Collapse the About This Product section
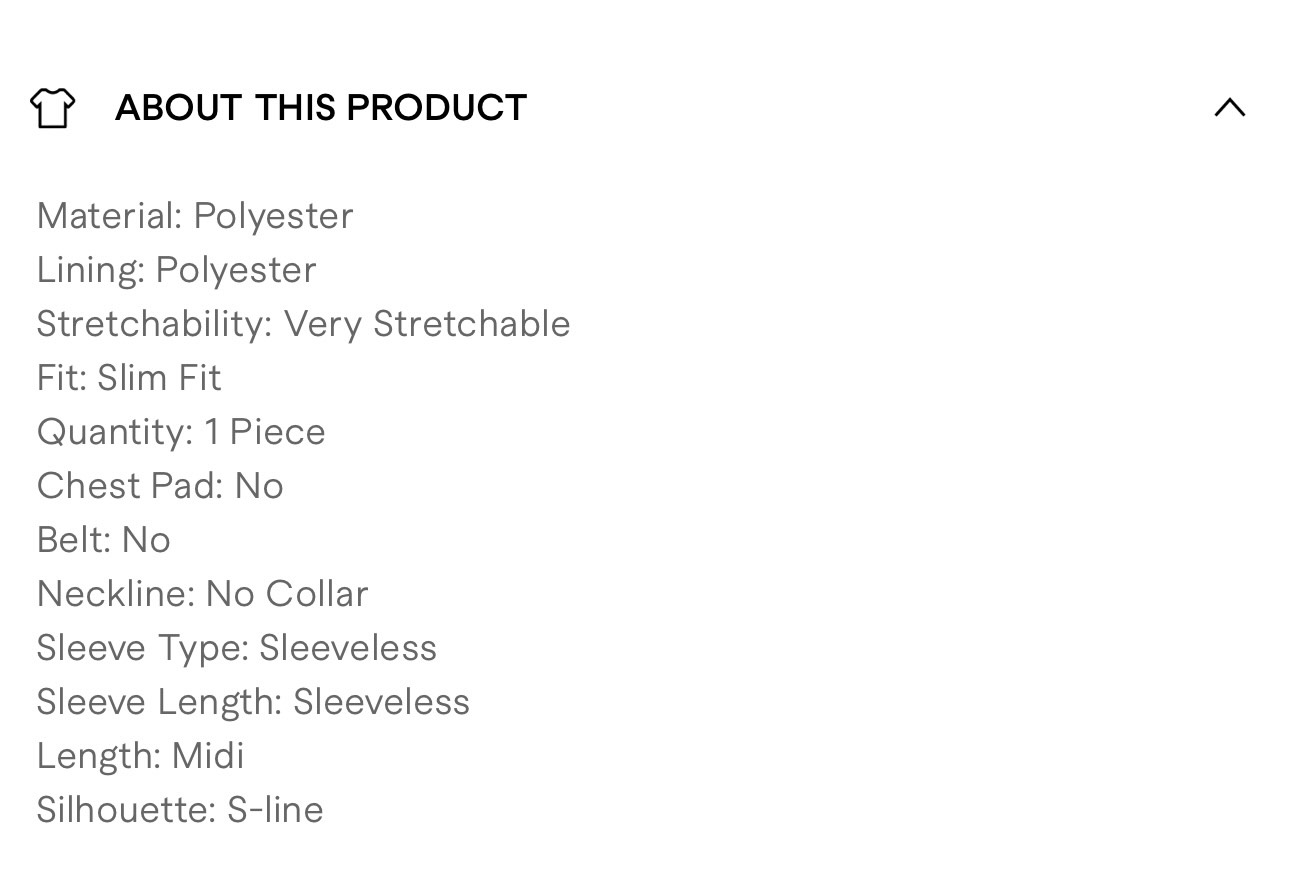Image resolution: width=1290 pixels, height=886 pixels. (1229, 108)
